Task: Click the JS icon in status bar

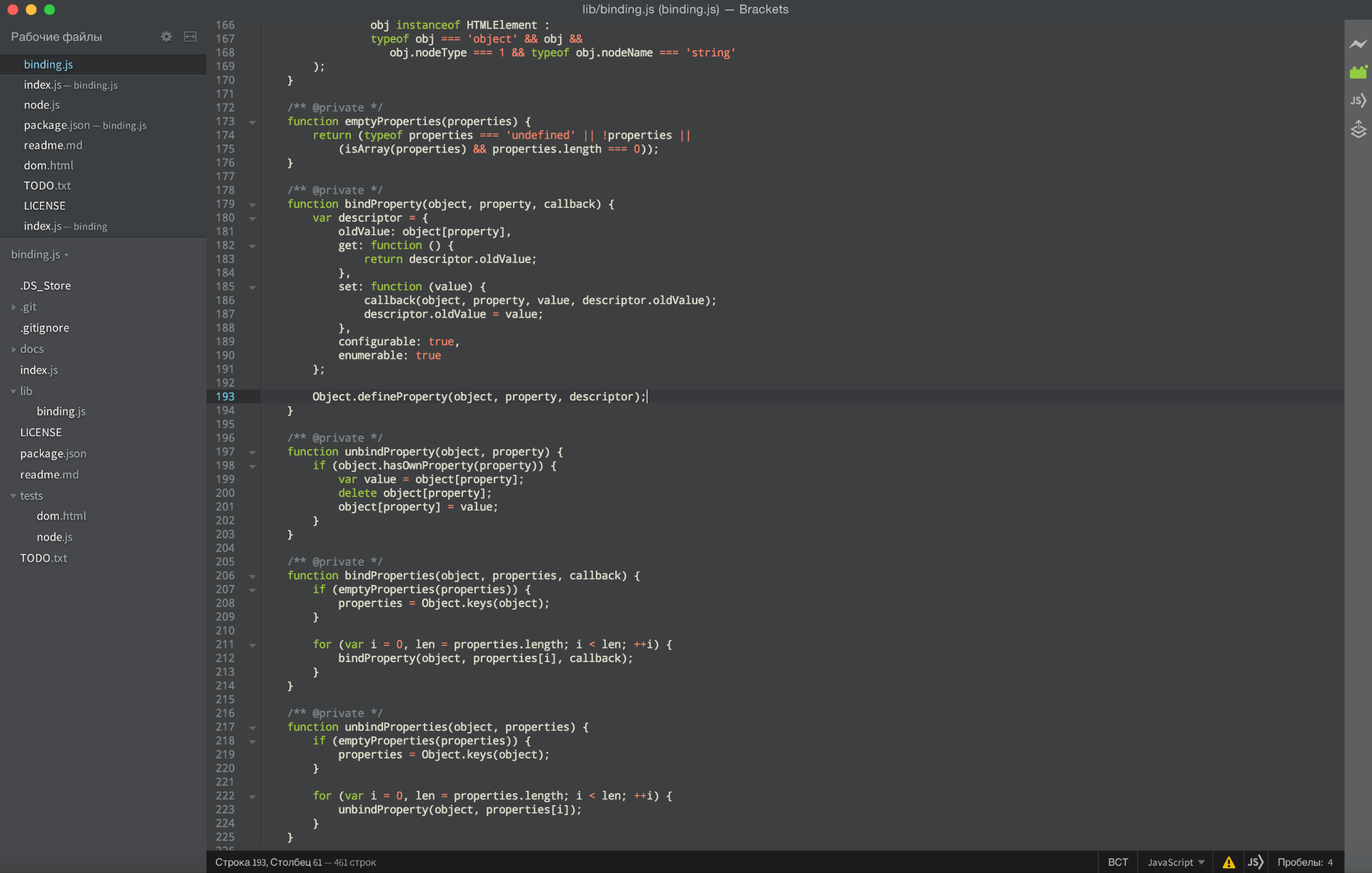Action: click(1255, 862)
